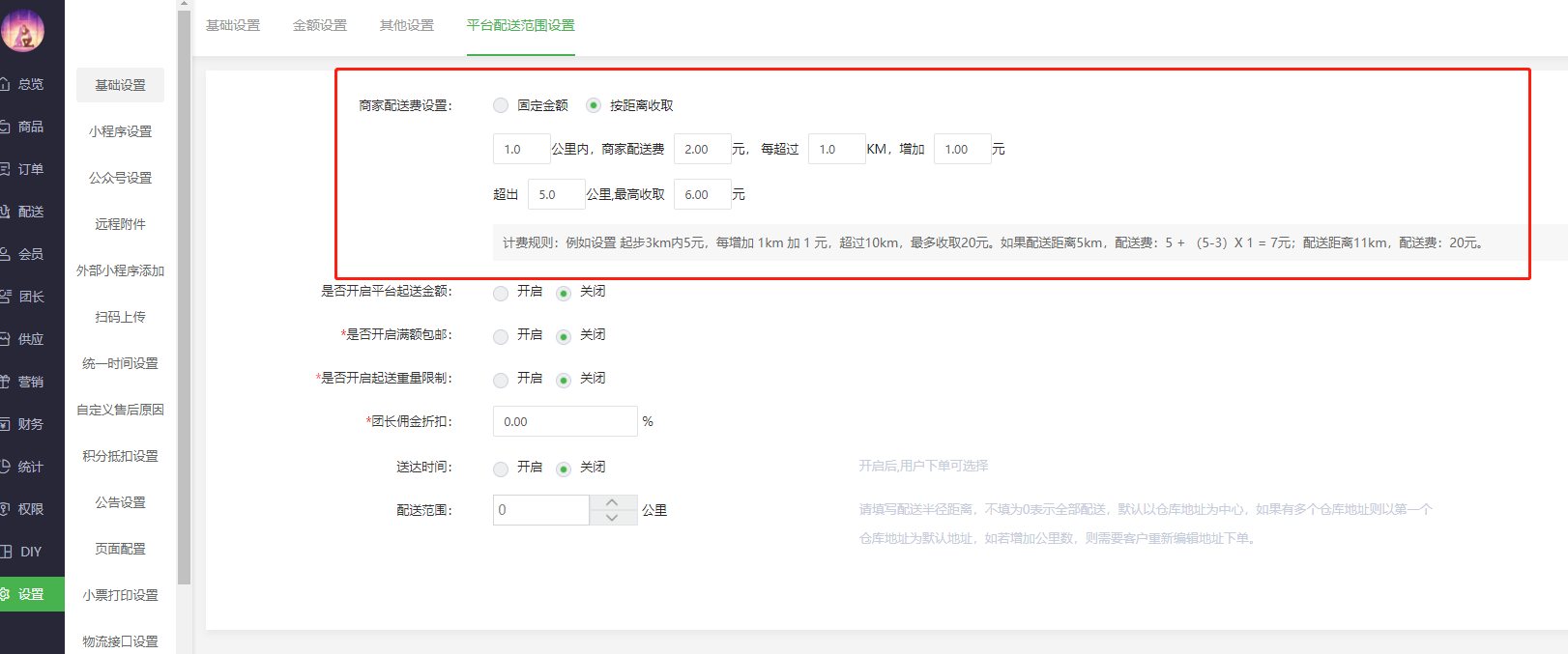
Task: Open the 其他设置 tab
Action: coord(406,25)
